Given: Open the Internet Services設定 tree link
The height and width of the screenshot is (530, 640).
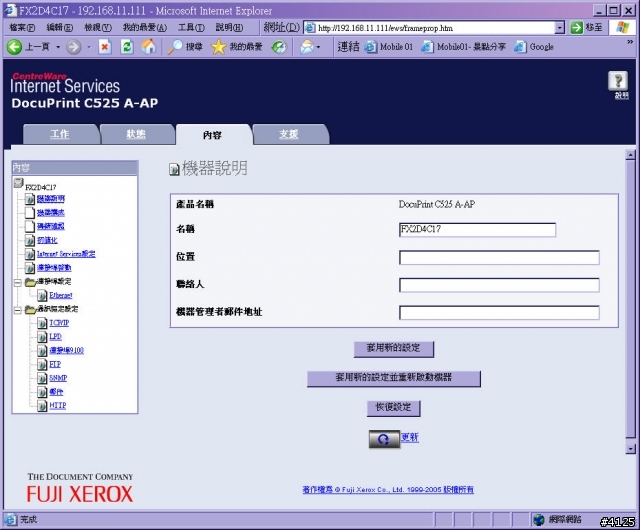Looking at the screenshot, I should (66, 254).
